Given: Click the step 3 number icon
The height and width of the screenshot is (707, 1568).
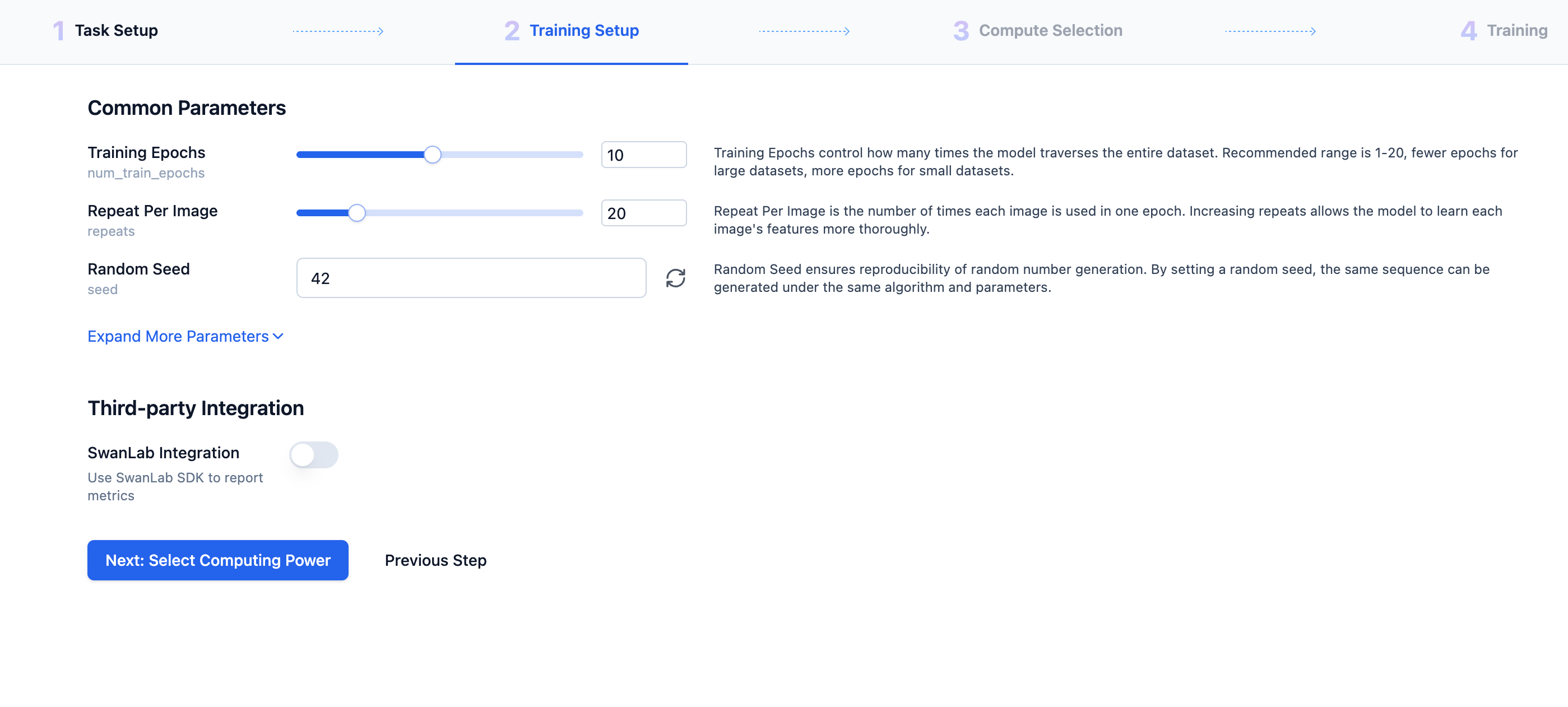Looking at the screenshot, I should [961, 30].
